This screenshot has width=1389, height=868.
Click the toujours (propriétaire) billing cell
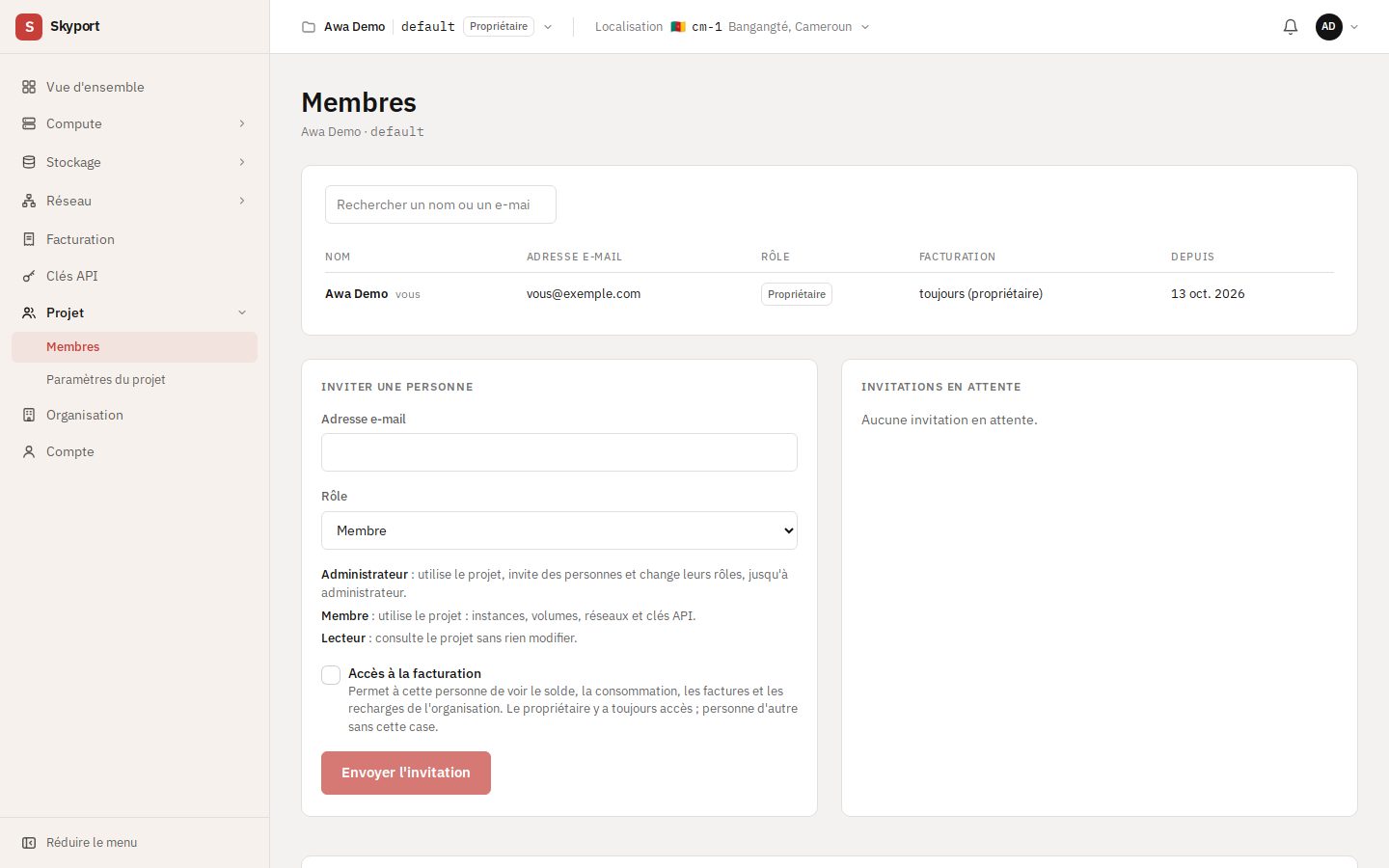click(x=981, y=294)
